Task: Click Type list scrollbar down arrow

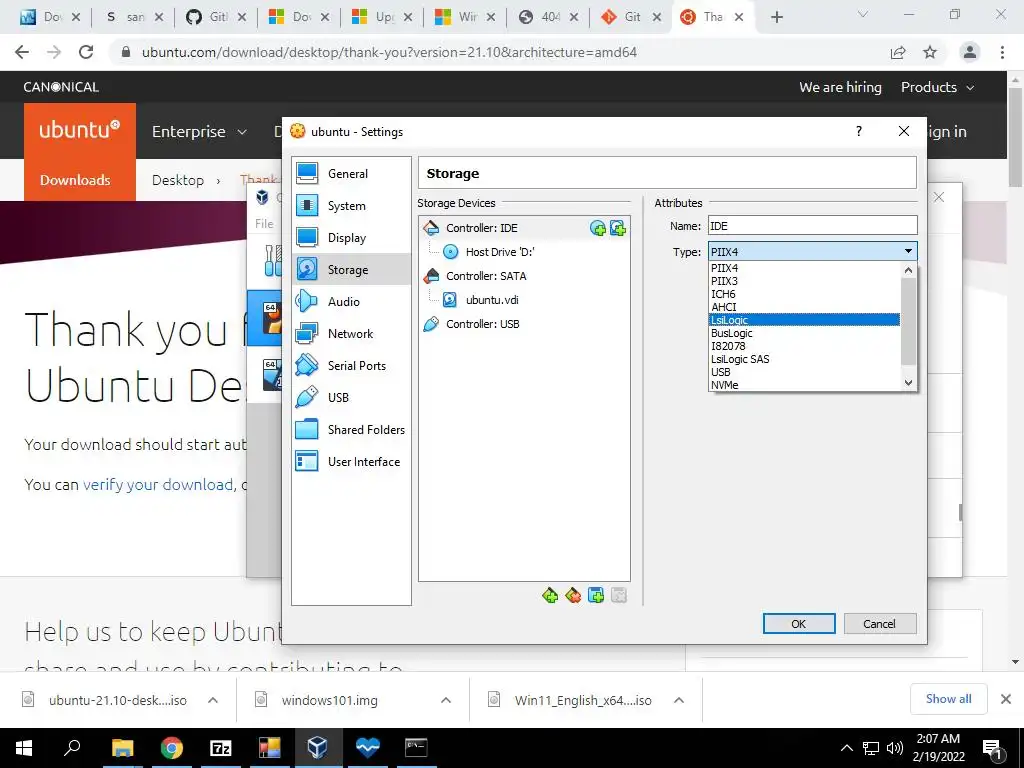Action: 908,383
